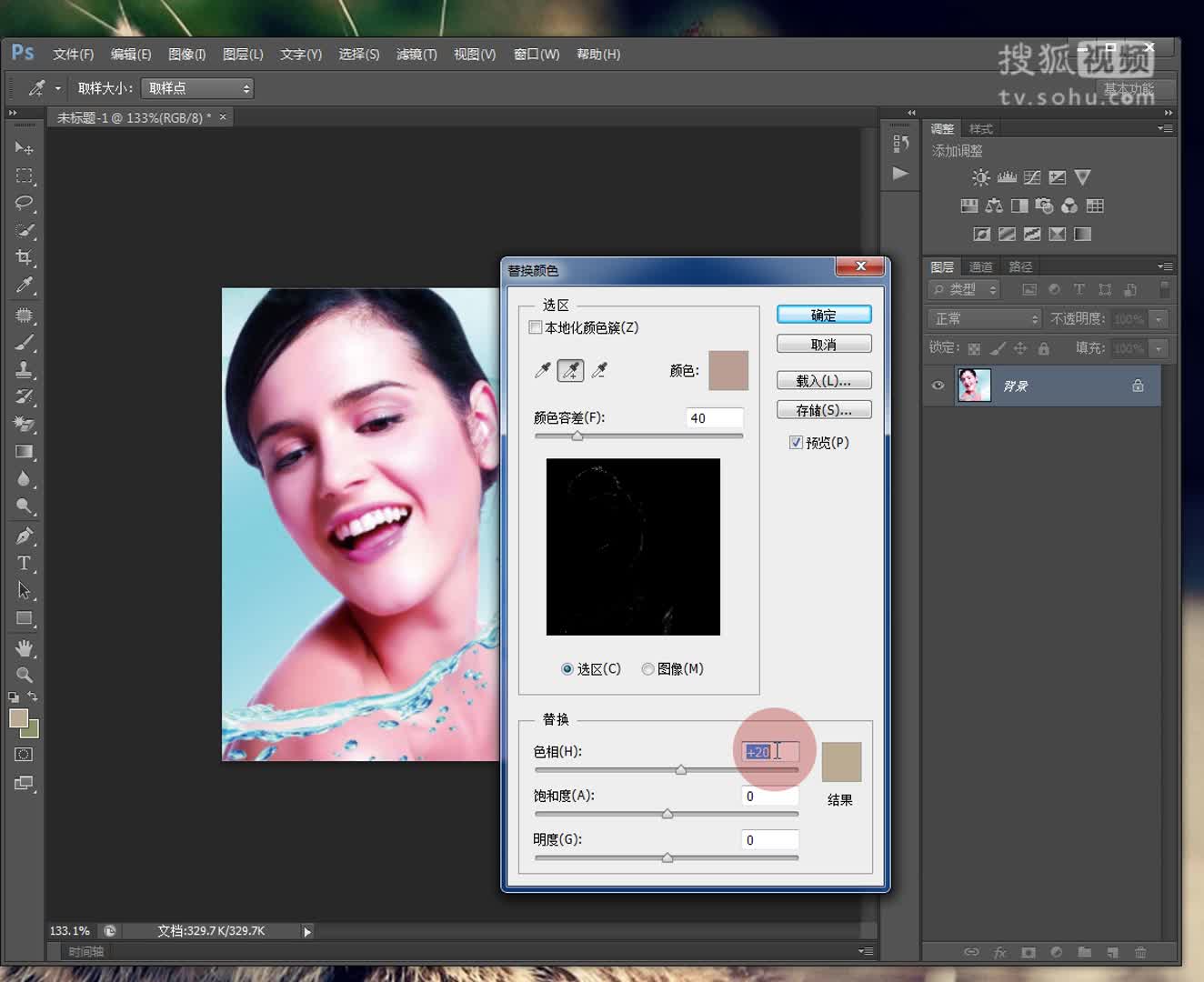Select the Pen tool
This screenshot has height=982, width=1204.
(24, 536)
